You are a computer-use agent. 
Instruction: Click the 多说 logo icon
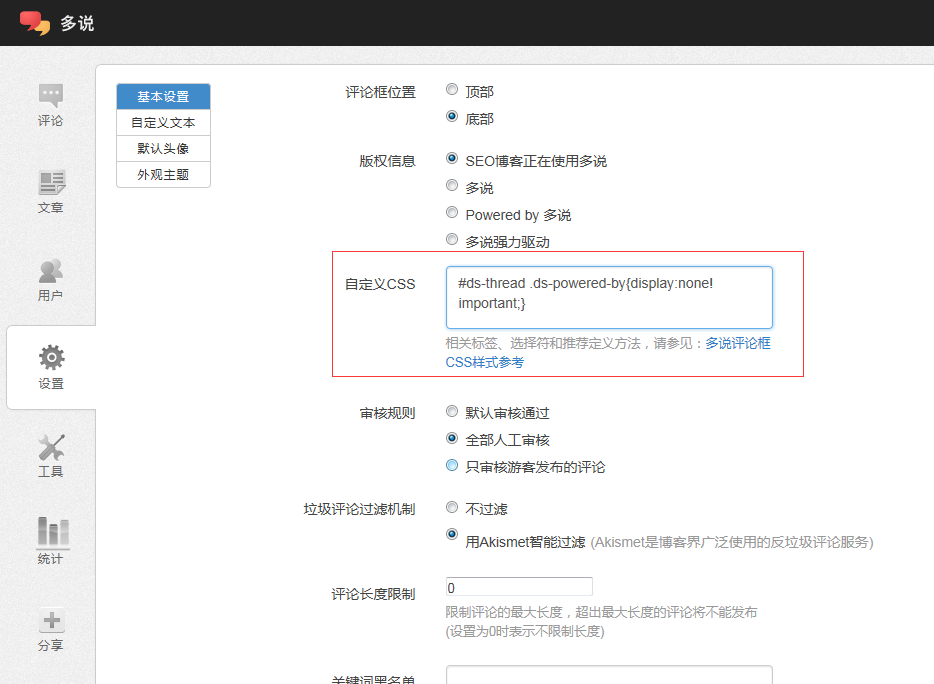(35, 23)
